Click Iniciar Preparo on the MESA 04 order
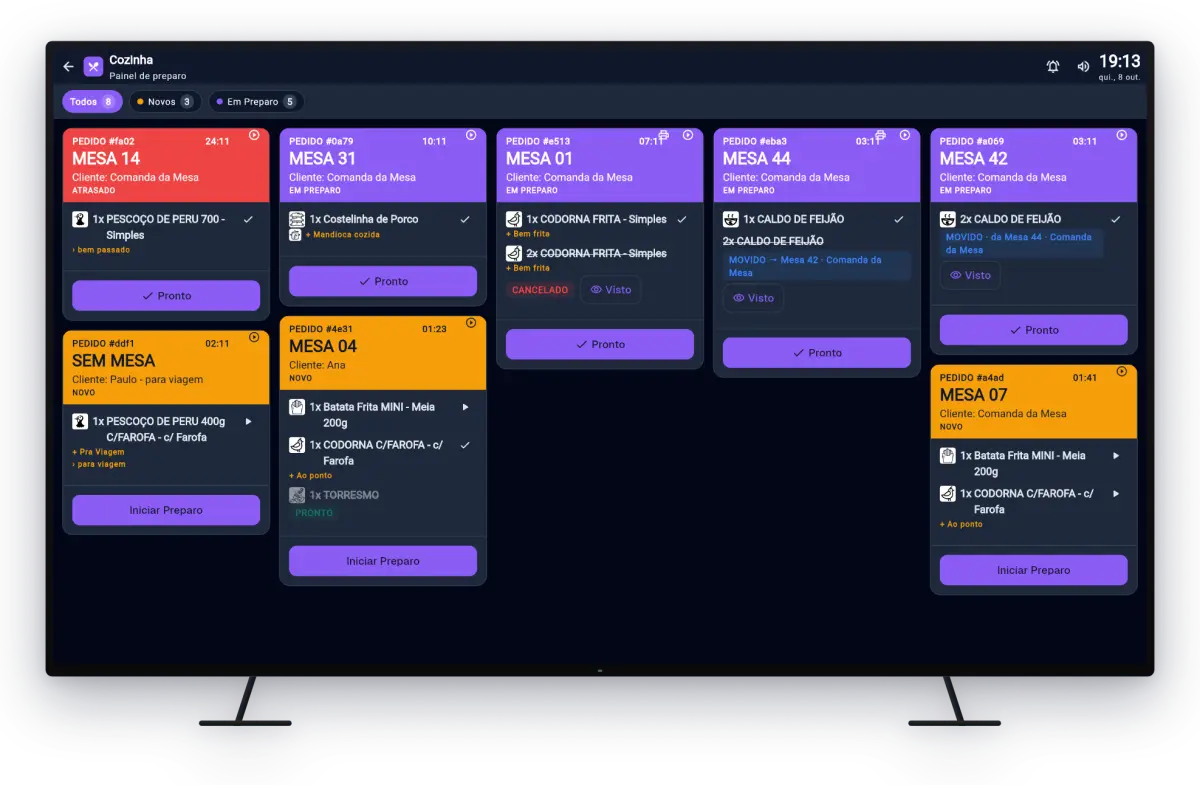Screen dimensions: 1200x785 tap(383, 561)
